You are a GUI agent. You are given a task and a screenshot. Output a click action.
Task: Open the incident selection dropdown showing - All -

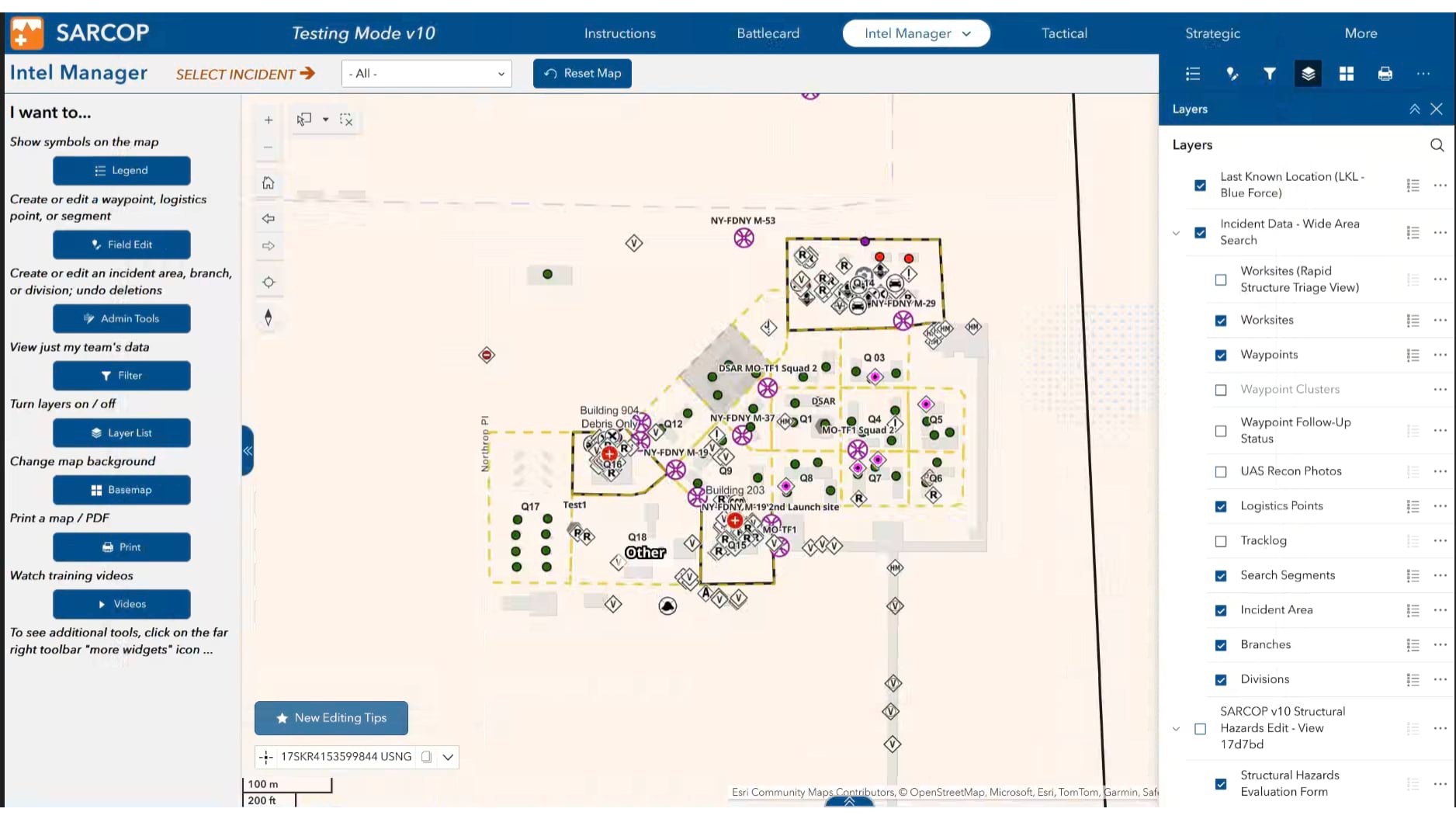(x=426, y=73)
